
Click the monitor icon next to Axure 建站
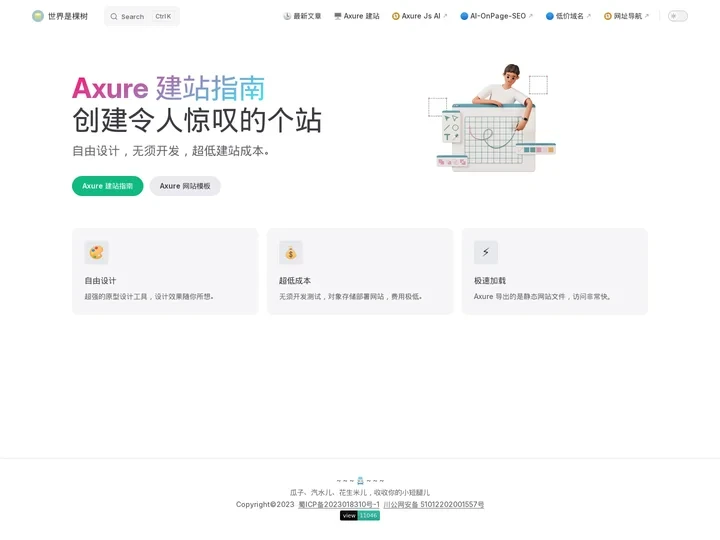click(338, 16)
